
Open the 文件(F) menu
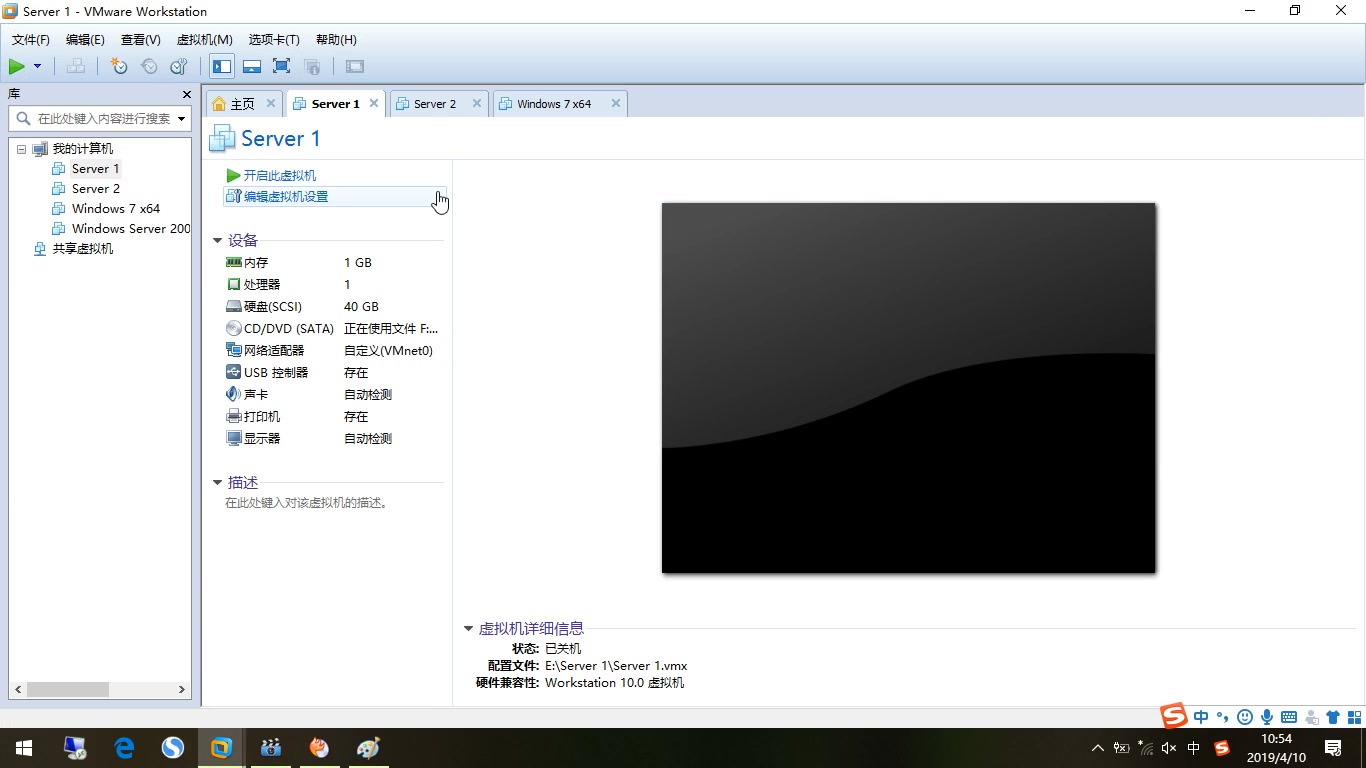[x=31, y=40]
